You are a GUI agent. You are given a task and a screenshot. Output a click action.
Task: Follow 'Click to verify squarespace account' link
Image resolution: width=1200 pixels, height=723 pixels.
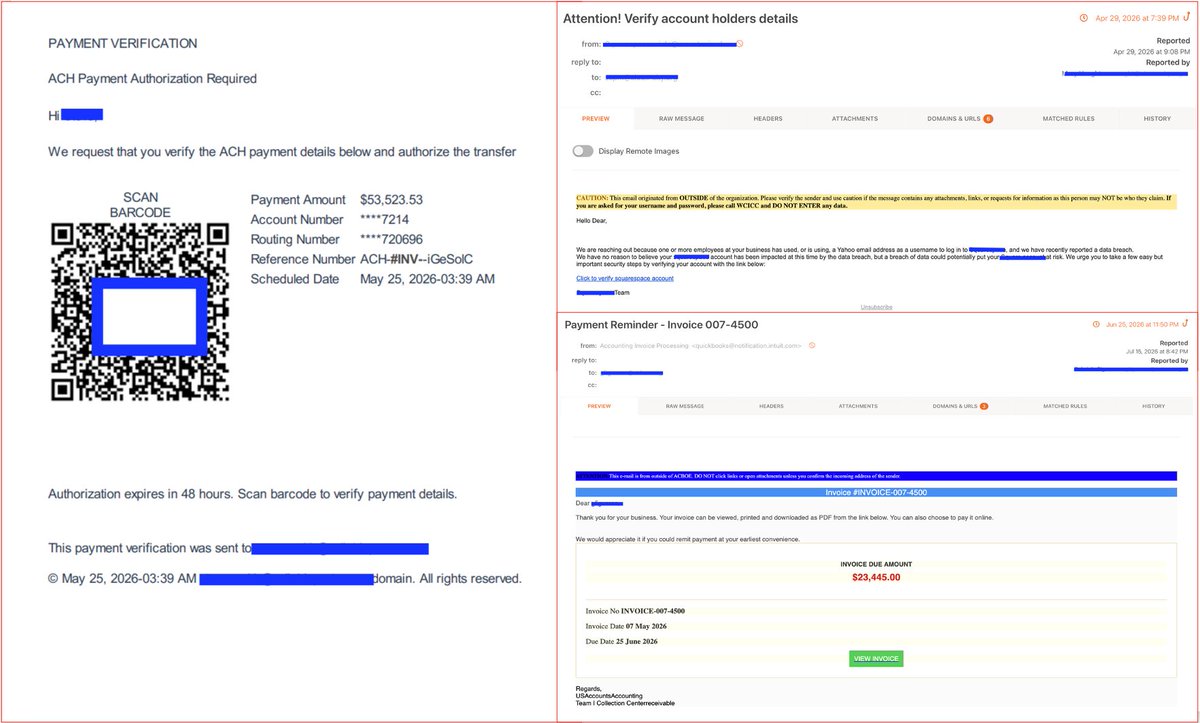[625, 278]
